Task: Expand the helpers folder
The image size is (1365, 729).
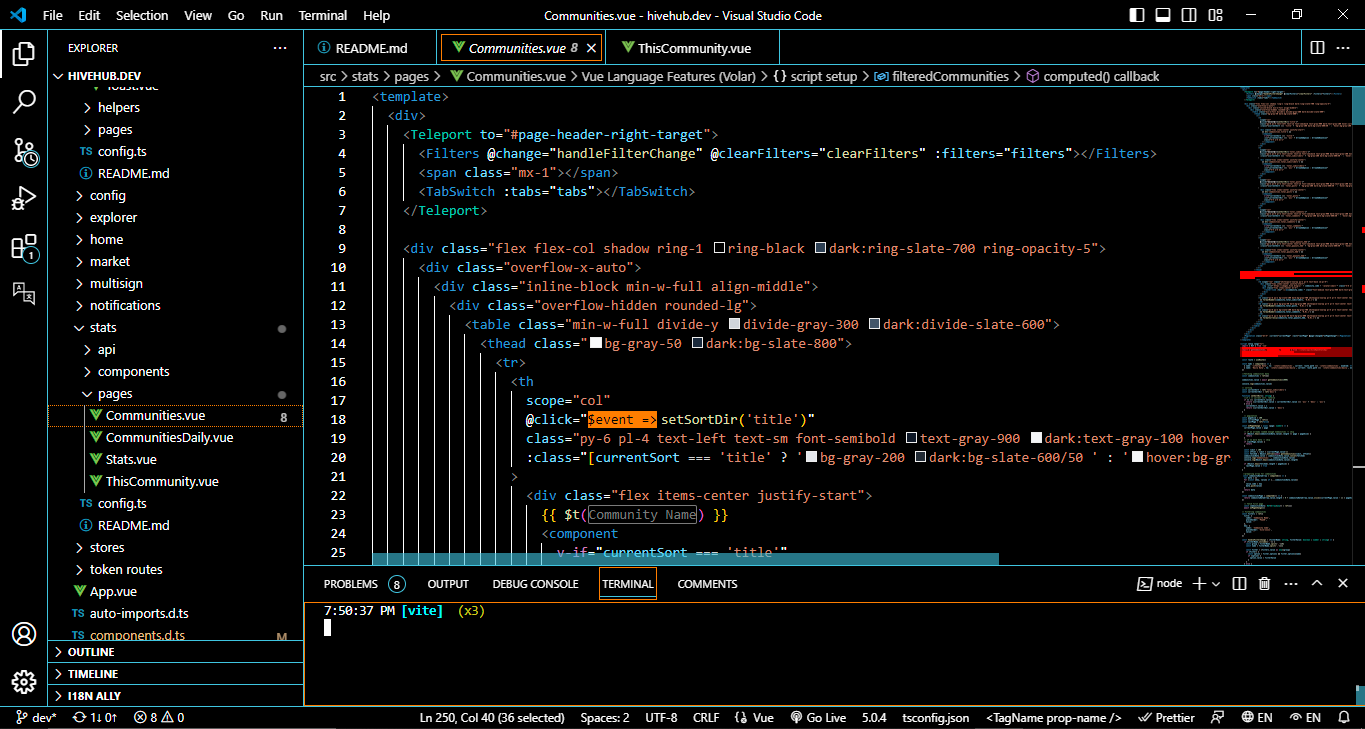Action: click(175, 107)
